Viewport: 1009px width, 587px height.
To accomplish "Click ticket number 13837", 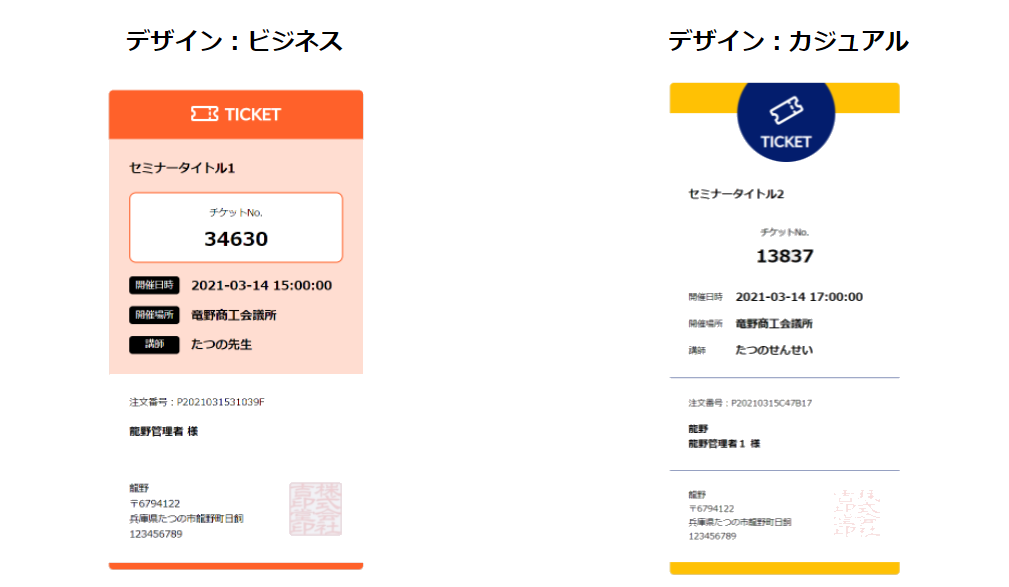I will tap(784, 256).
